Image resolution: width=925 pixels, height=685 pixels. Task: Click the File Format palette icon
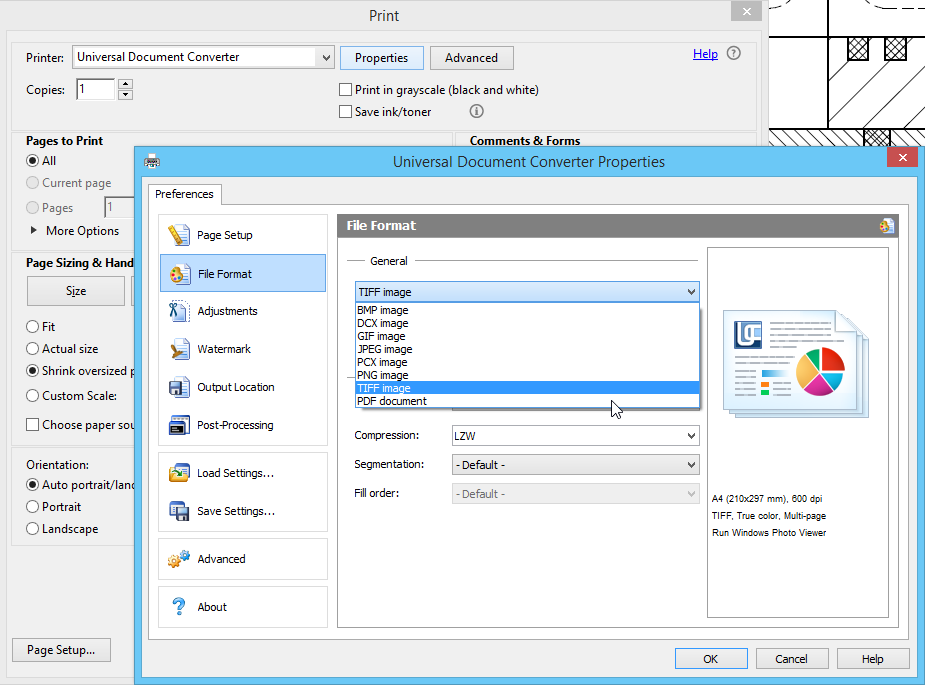click(x=179, y=274)
